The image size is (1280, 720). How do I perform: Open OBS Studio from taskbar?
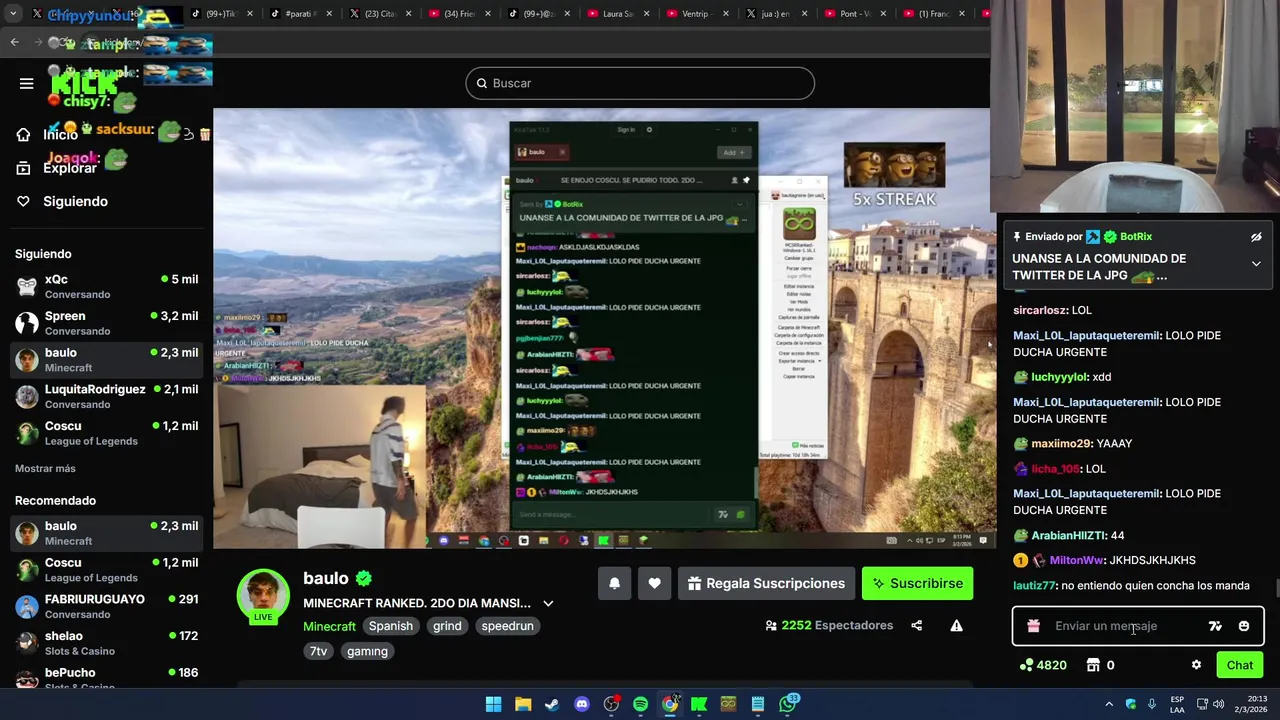click(611, 704)
